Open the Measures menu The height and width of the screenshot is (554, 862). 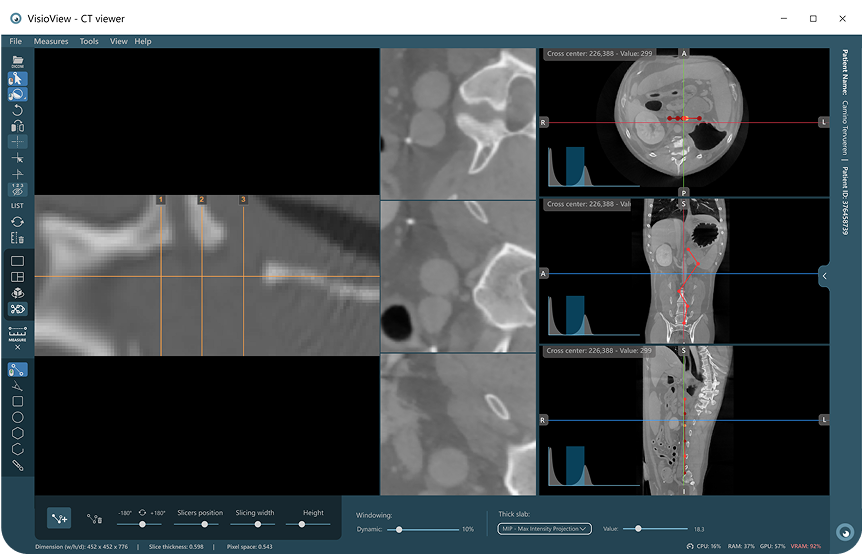(51, 41)
